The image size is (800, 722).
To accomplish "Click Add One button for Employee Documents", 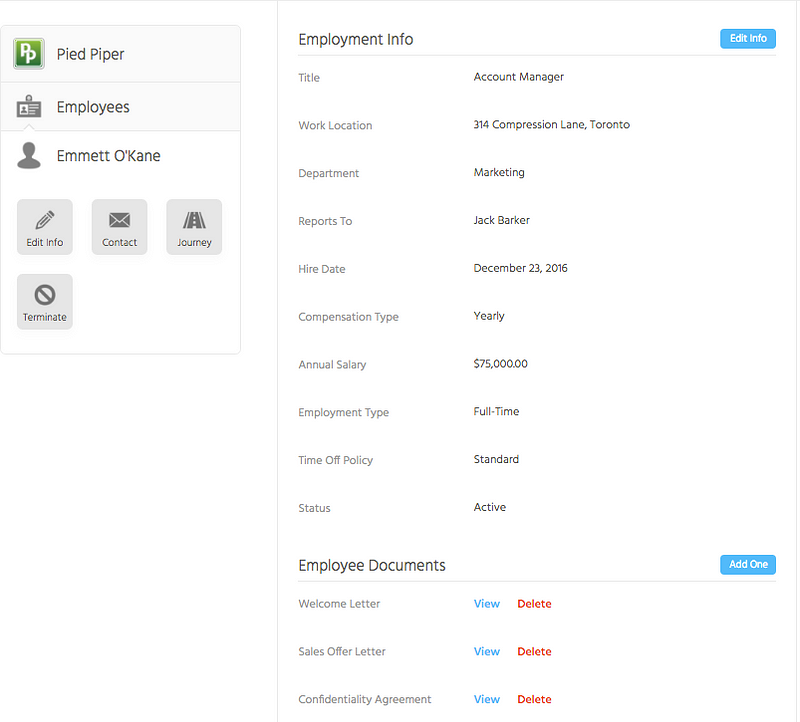I will (x=748, y=565).
